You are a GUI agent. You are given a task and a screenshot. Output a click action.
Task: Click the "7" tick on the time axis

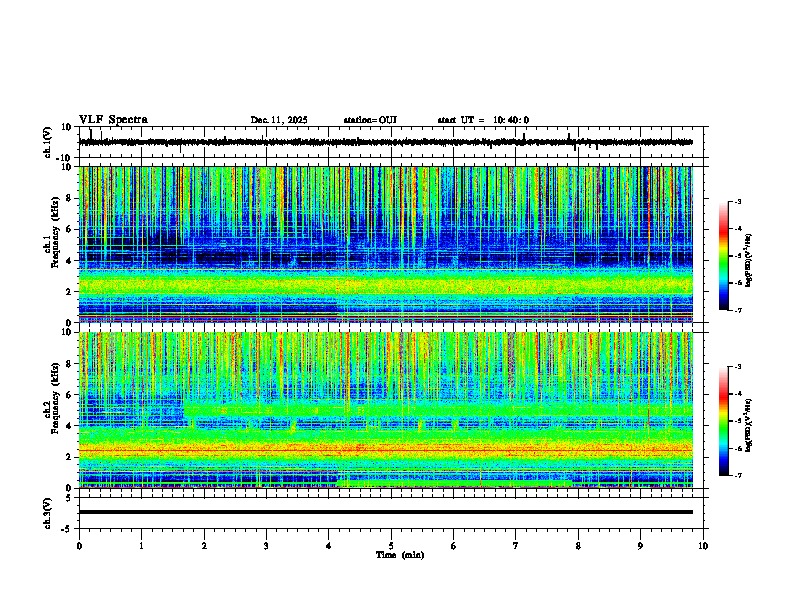[x=516, y=546]
